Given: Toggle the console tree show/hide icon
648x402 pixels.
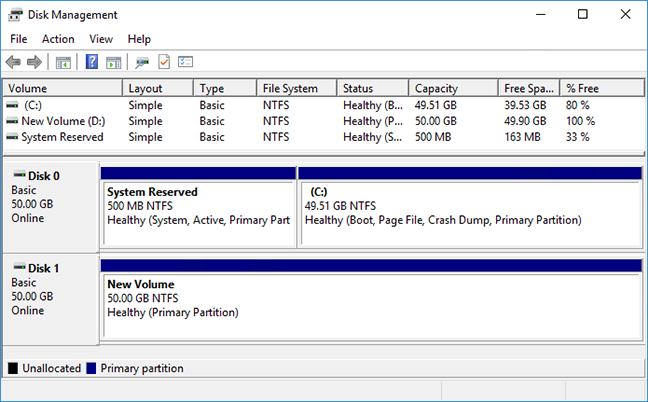Looking at the screenshot, I should tap(63, 62).
